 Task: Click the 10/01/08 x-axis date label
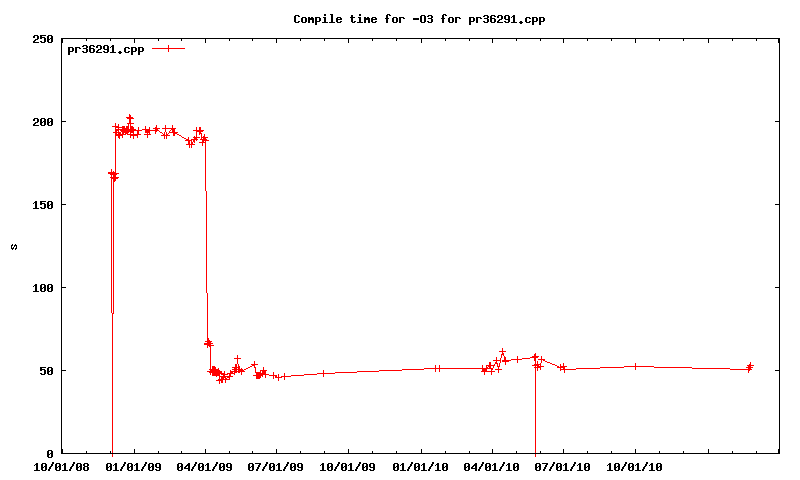(x=62, y=465)
